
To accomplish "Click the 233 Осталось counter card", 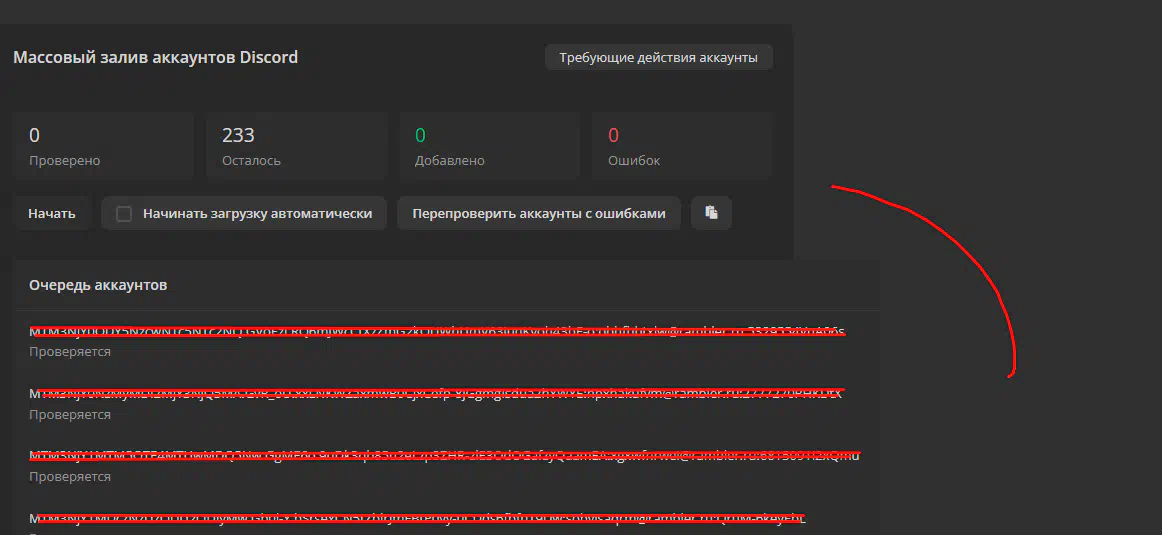I will pos(296,146).
